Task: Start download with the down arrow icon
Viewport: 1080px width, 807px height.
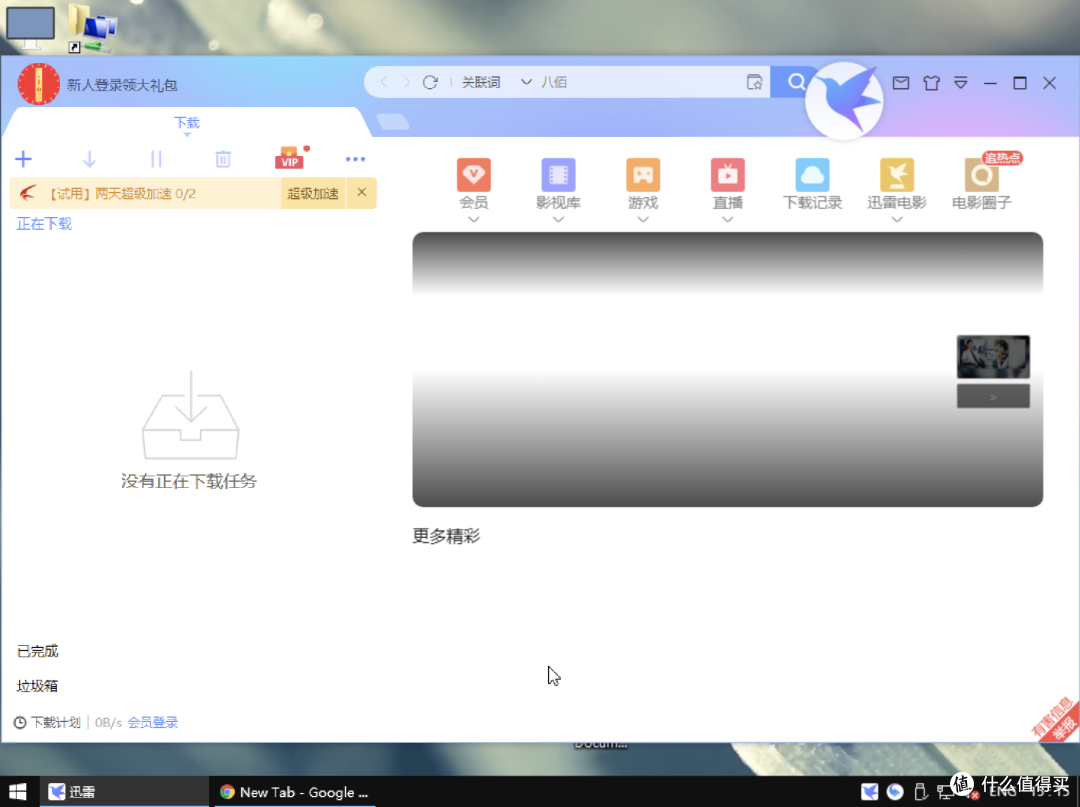Action: point(90,159)
